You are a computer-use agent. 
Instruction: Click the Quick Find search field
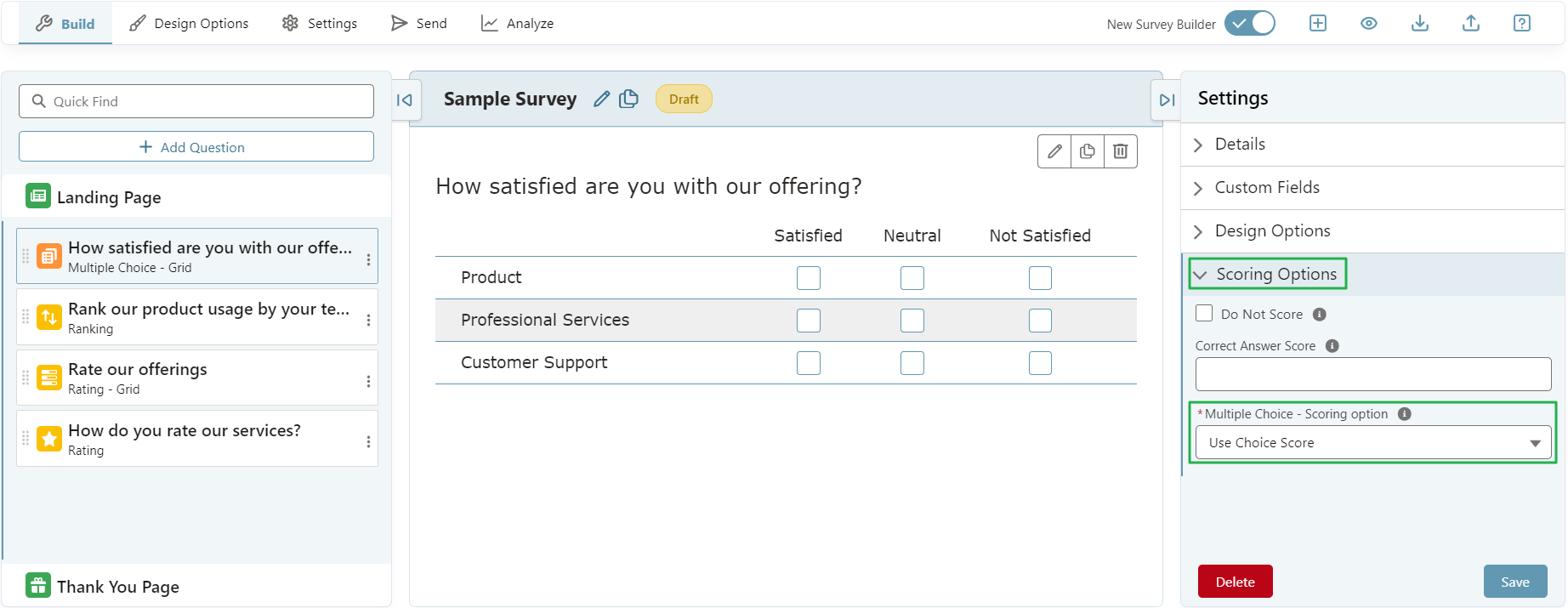pyautogui.click(x=196, y=101)
